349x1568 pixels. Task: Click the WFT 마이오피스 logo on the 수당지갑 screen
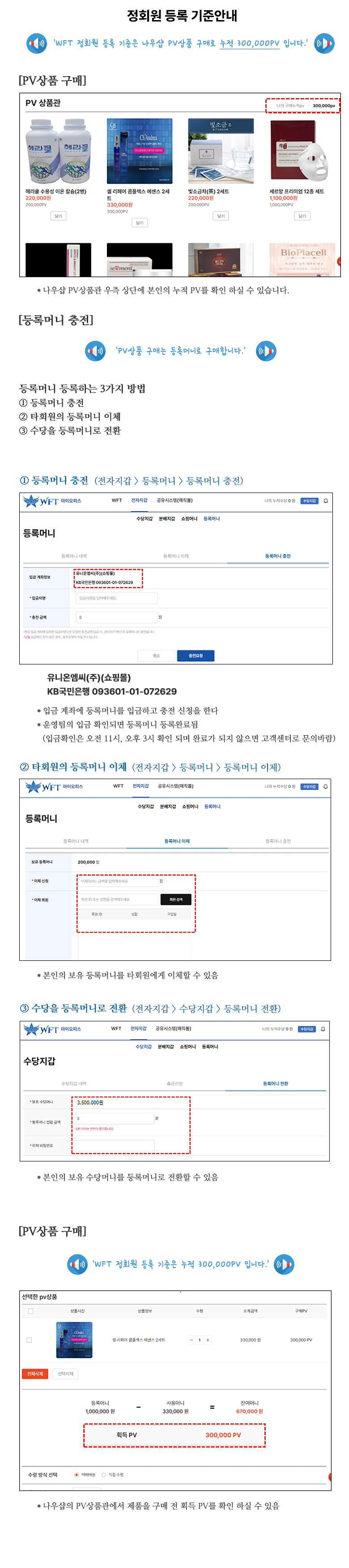pos(52,1029)
